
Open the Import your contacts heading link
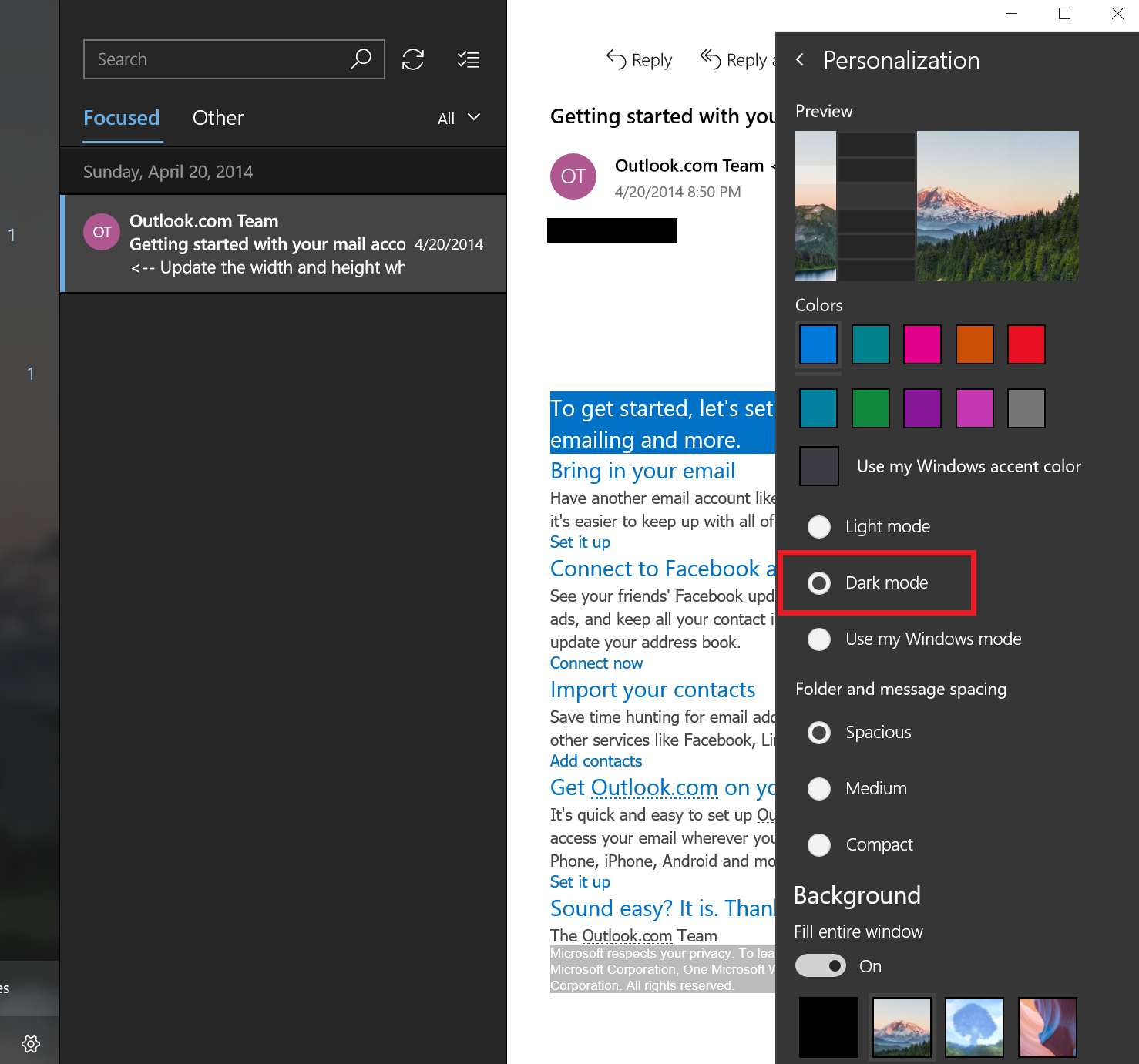pyautogui.click(x=653, y=690)
